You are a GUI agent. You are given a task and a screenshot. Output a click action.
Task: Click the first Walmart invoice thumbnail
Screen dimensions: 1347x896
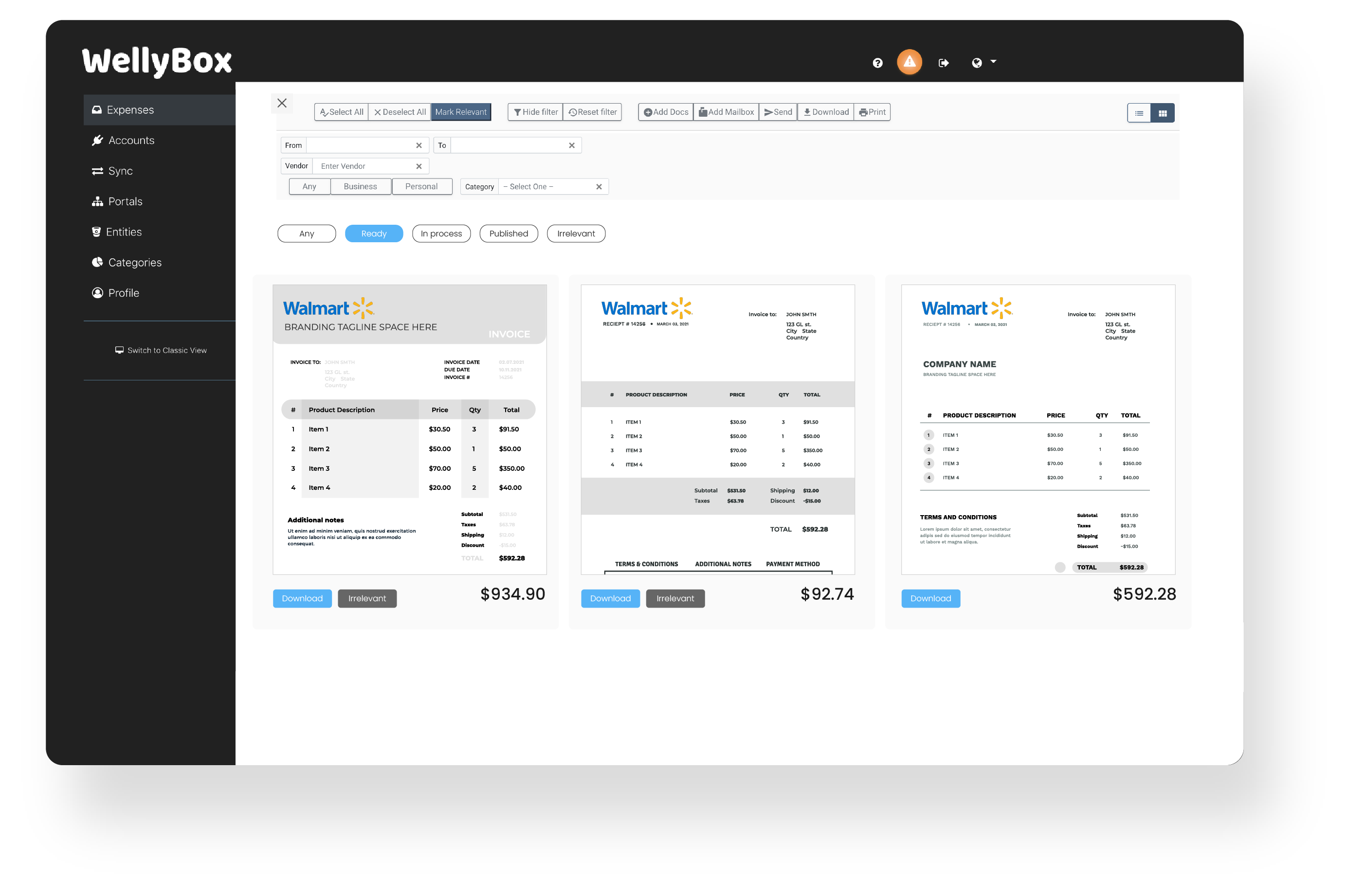tap(411, 430)
